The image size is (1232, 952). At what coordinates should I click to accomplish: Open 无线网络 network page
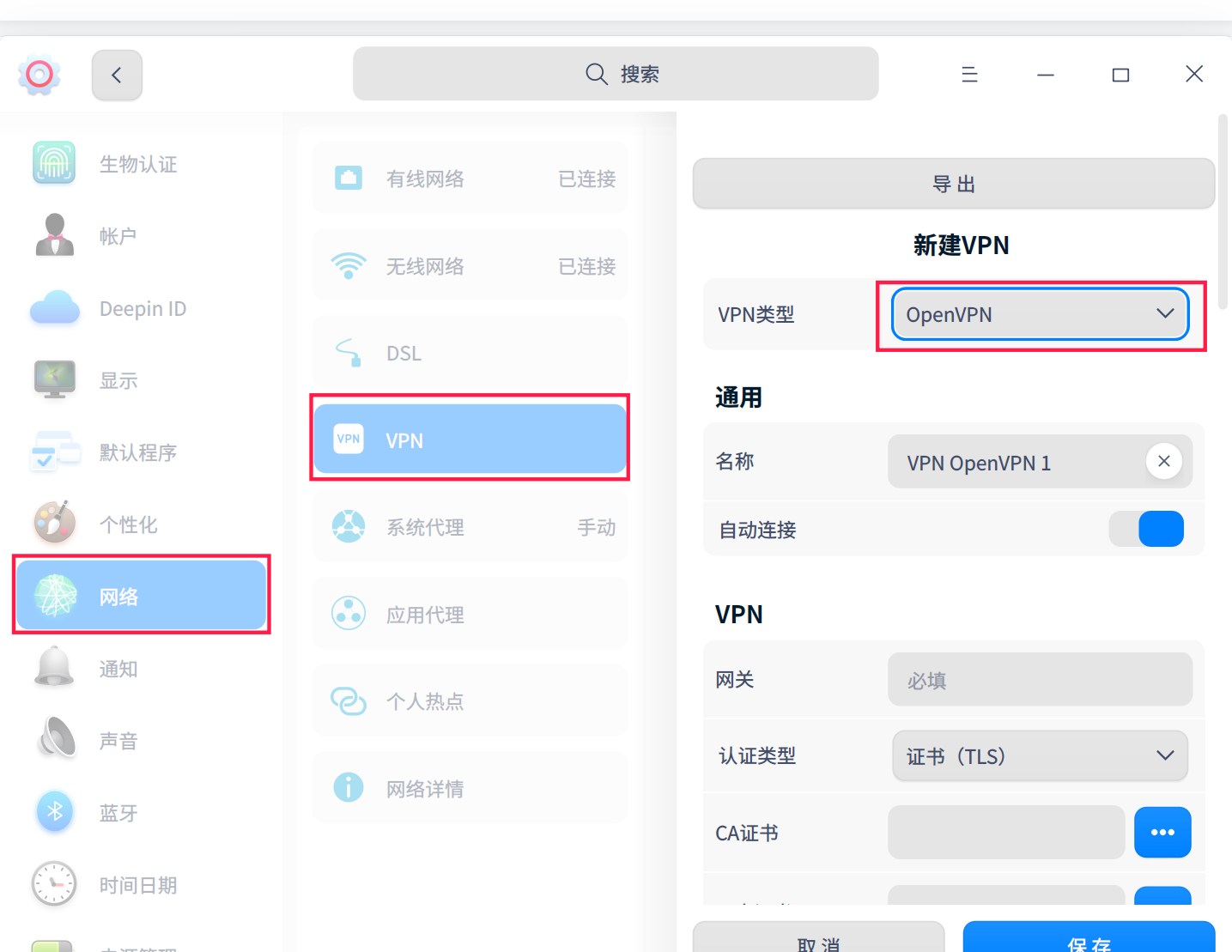[470, 265]
